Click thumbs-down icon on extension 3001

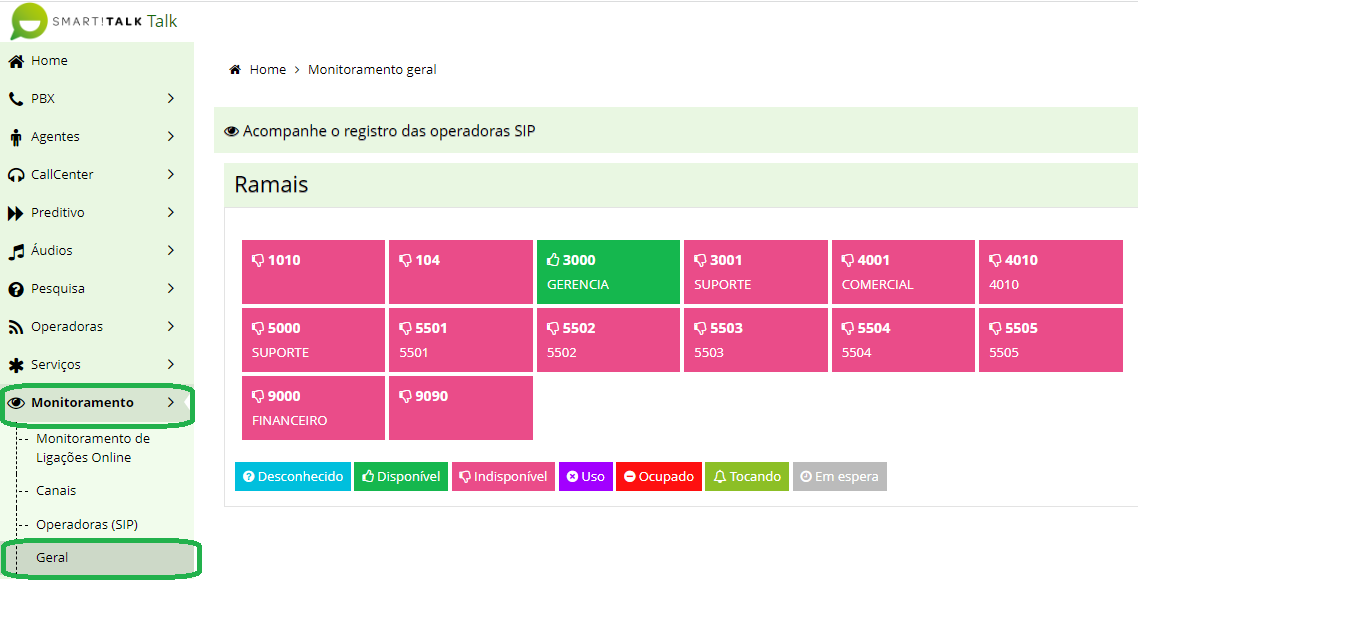[x=700, y=260]
